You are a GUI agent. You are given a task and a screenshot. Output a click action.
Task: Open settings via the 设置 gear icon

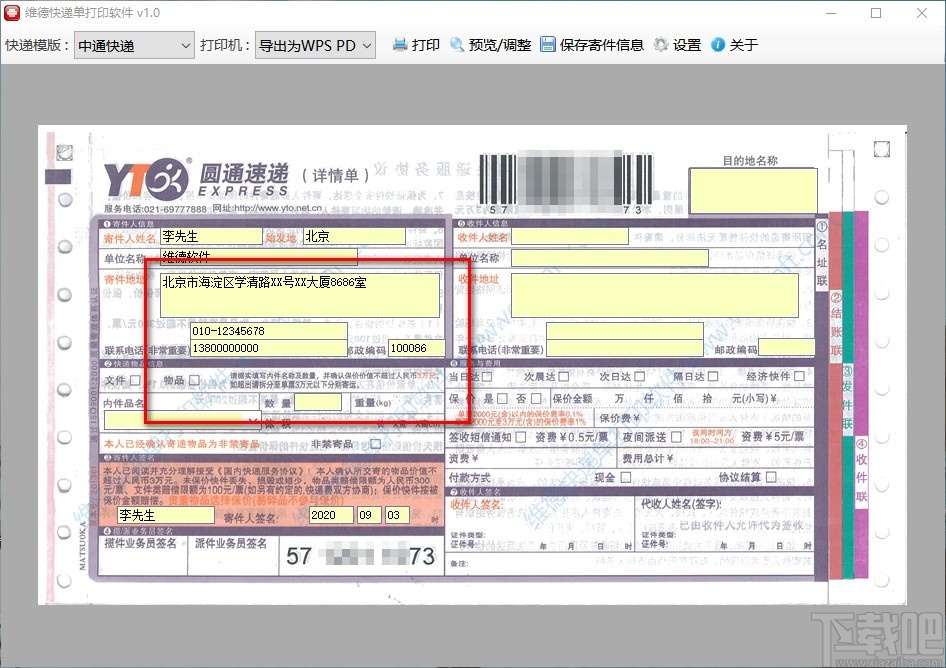[661, 44]
